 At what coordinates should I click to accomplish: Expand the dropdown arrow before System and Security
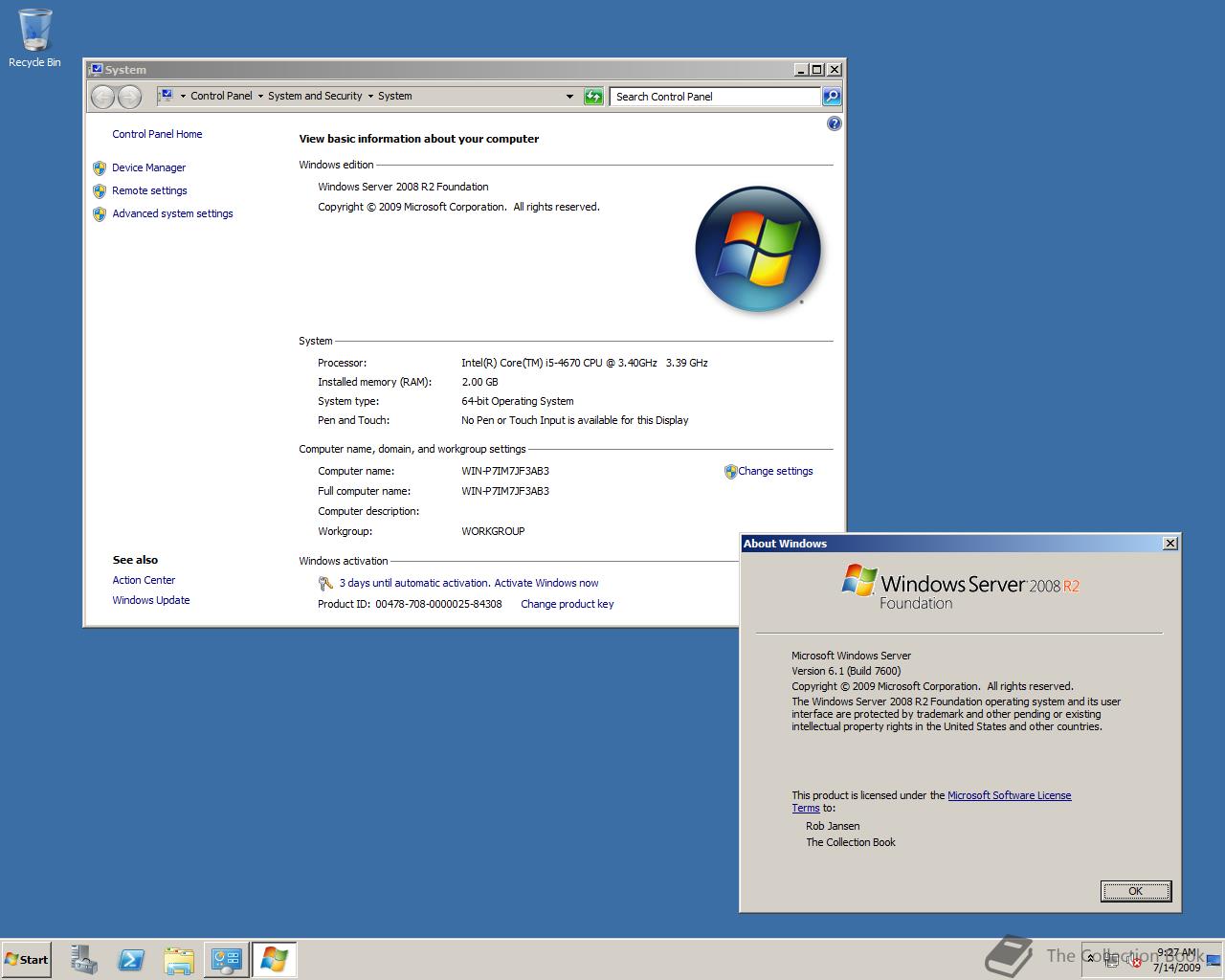click(260, 97)
